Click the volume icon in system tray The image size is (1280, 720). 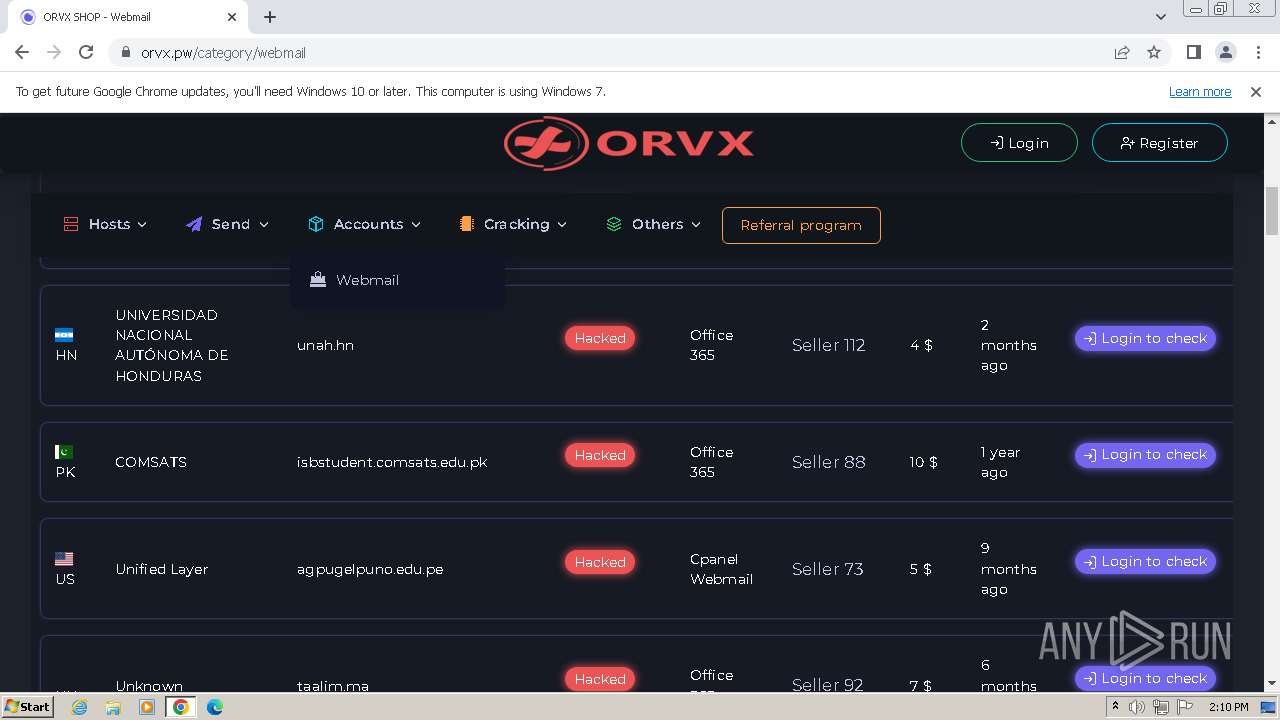(x=1137, y=707)
